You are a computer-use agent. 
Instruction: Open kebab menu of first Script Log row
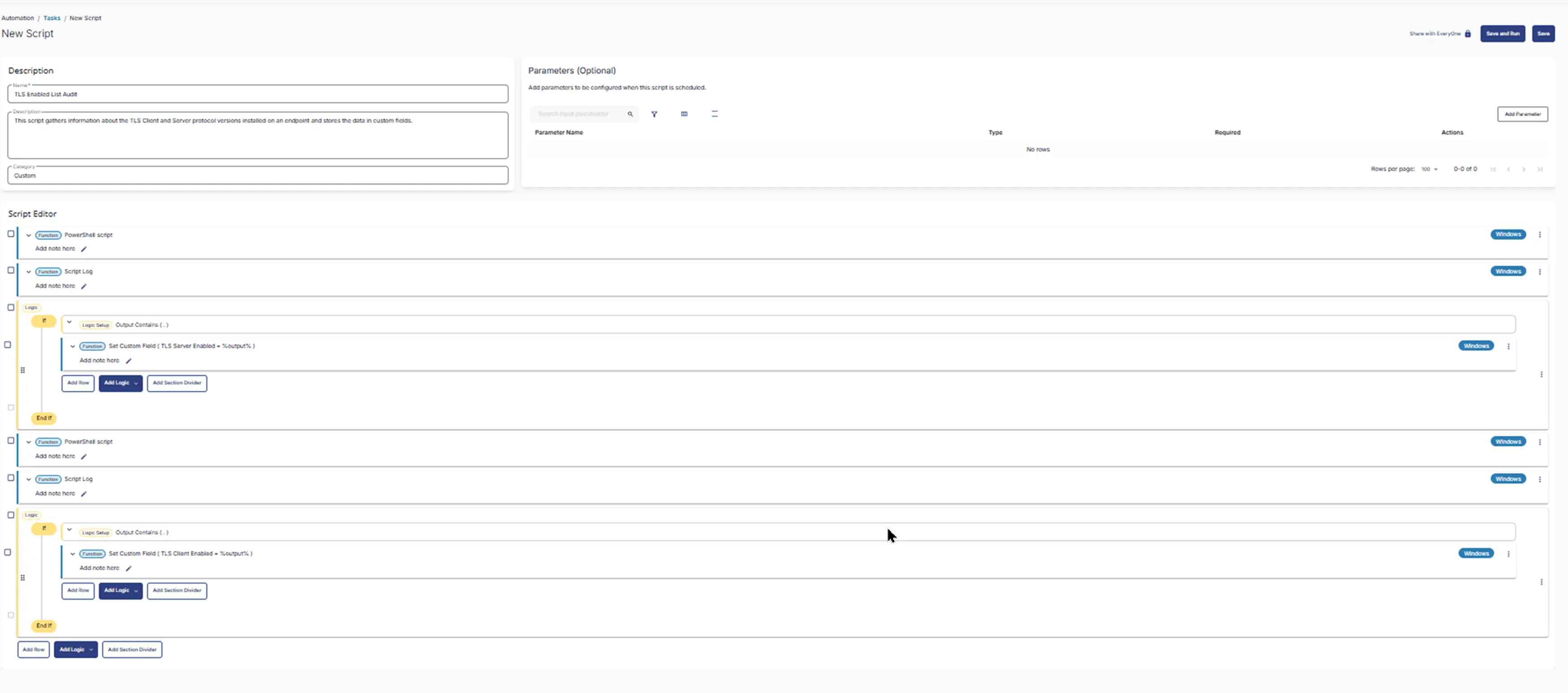pos(1540,272)
